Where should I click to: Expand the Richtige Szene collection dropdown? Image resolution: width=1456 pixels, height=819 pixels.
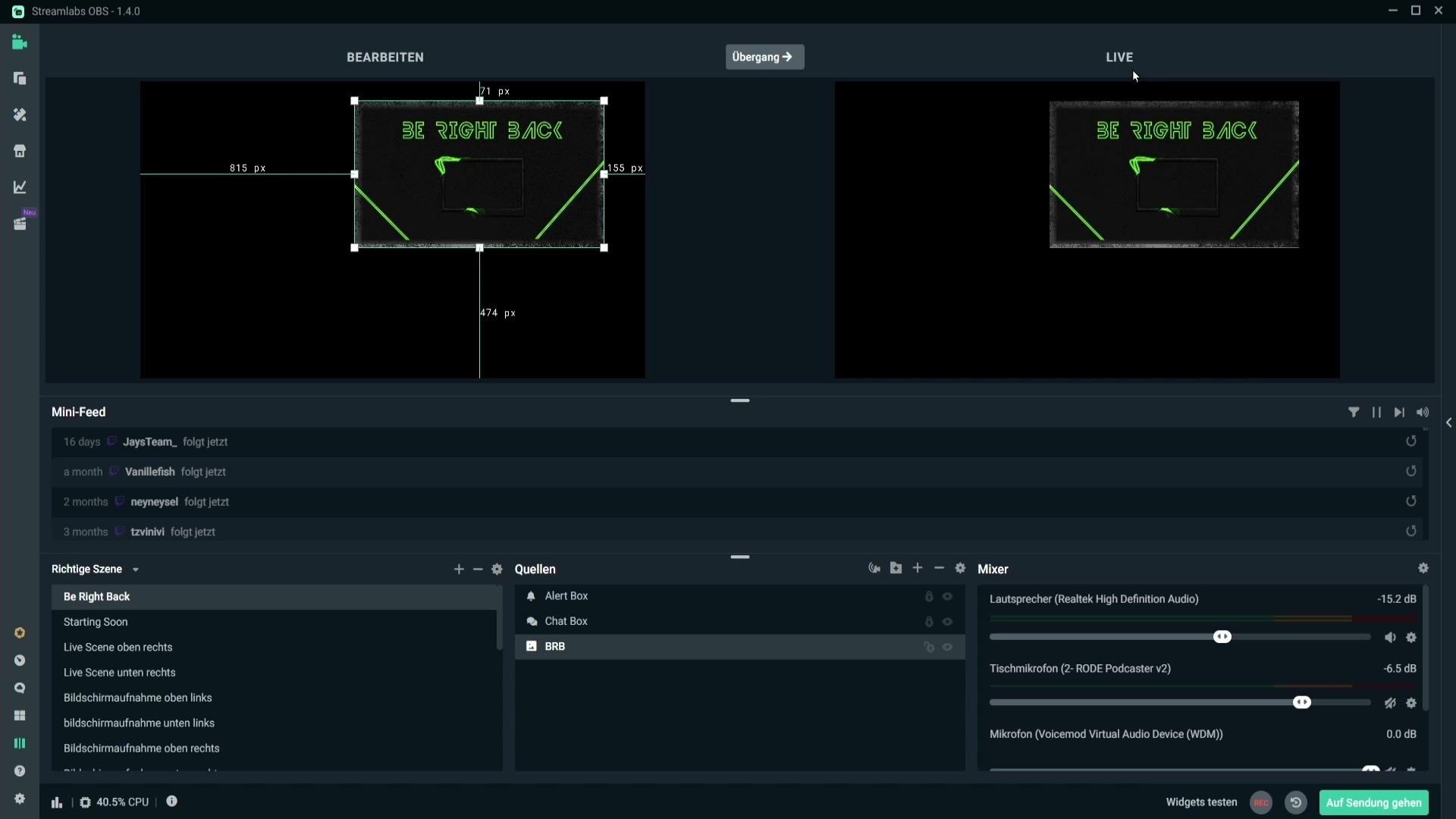click(x=136, y=570)
